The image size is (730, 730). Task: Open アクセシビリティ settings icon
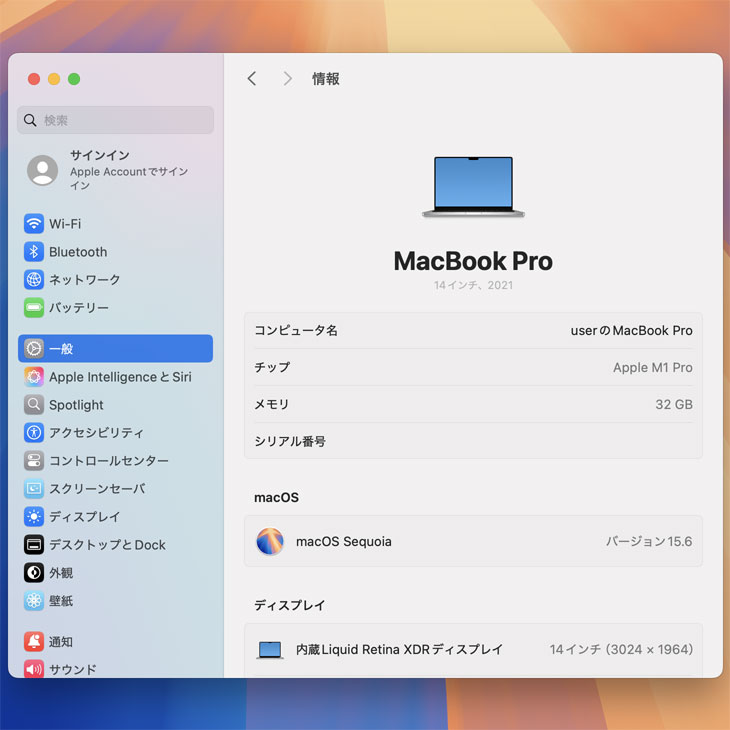click(34, 433)
